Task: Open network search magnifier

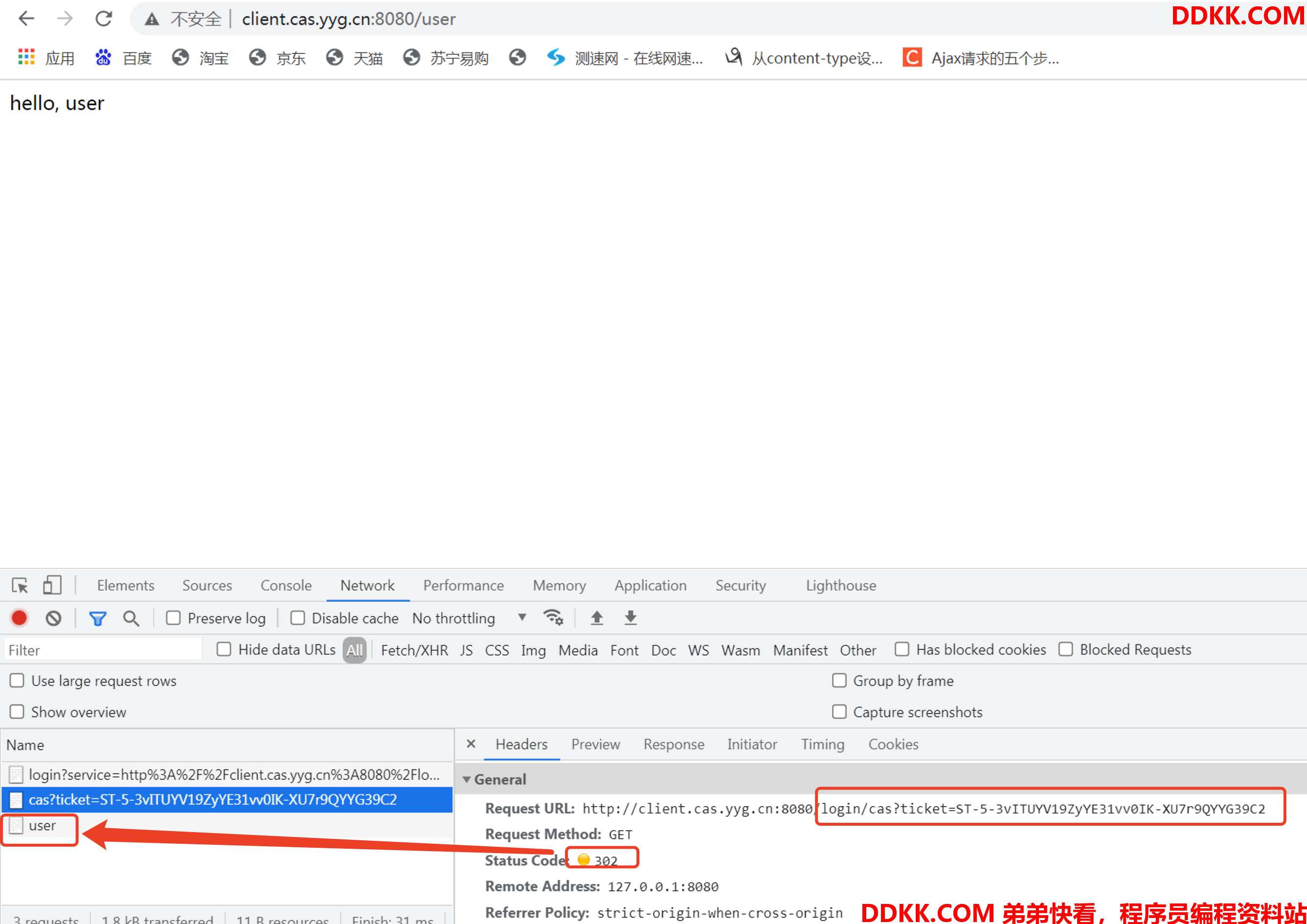Action: [x=131, y=618]
